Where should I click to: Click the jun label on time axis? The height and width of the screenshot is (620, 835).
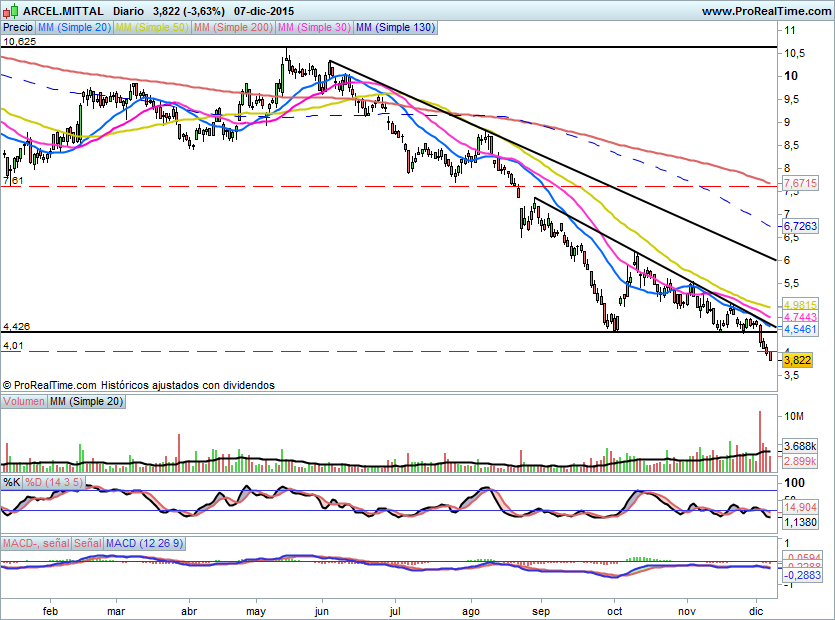pos(322,611)
